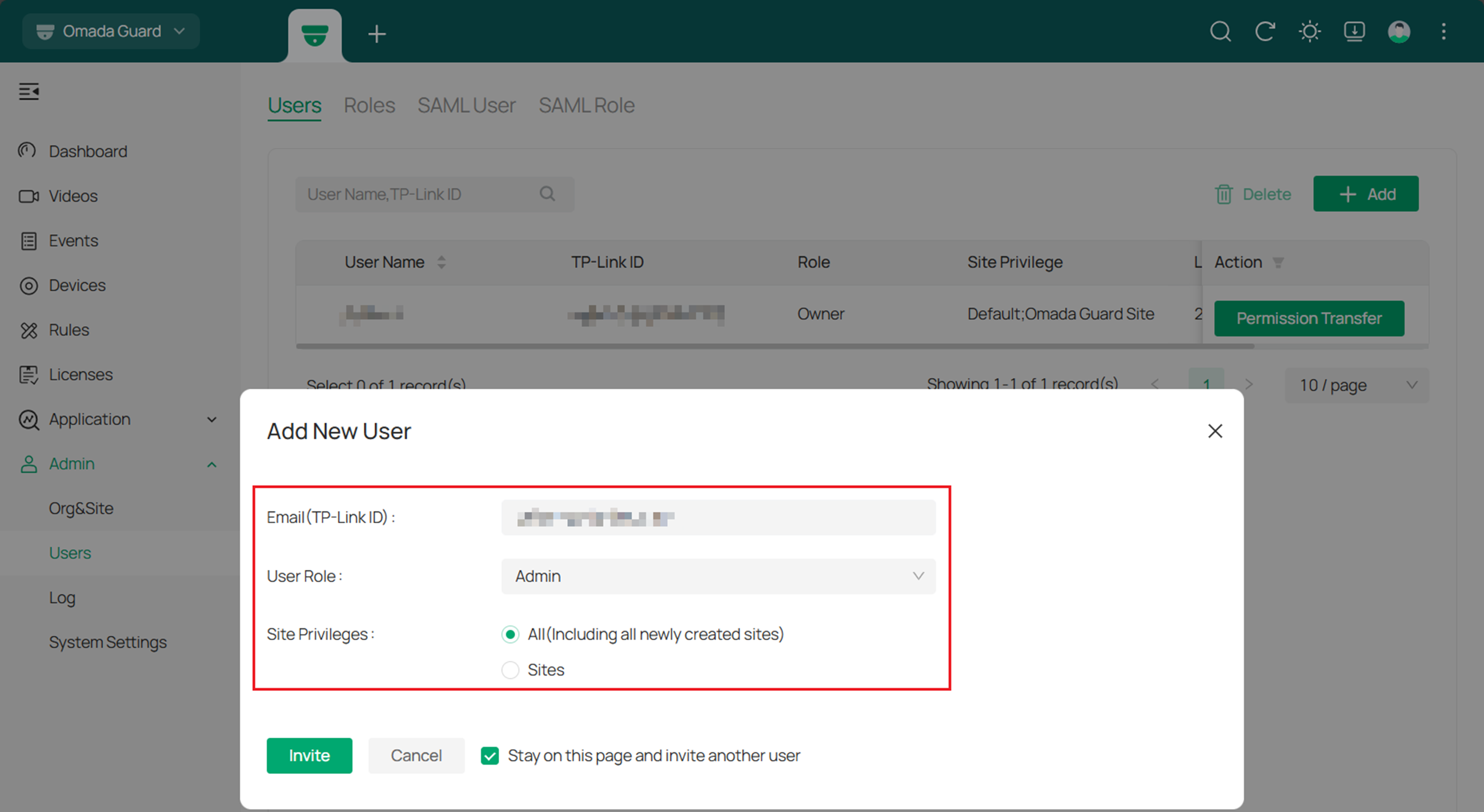Click the Delete button with trash icon

[x=1253, y=195]
